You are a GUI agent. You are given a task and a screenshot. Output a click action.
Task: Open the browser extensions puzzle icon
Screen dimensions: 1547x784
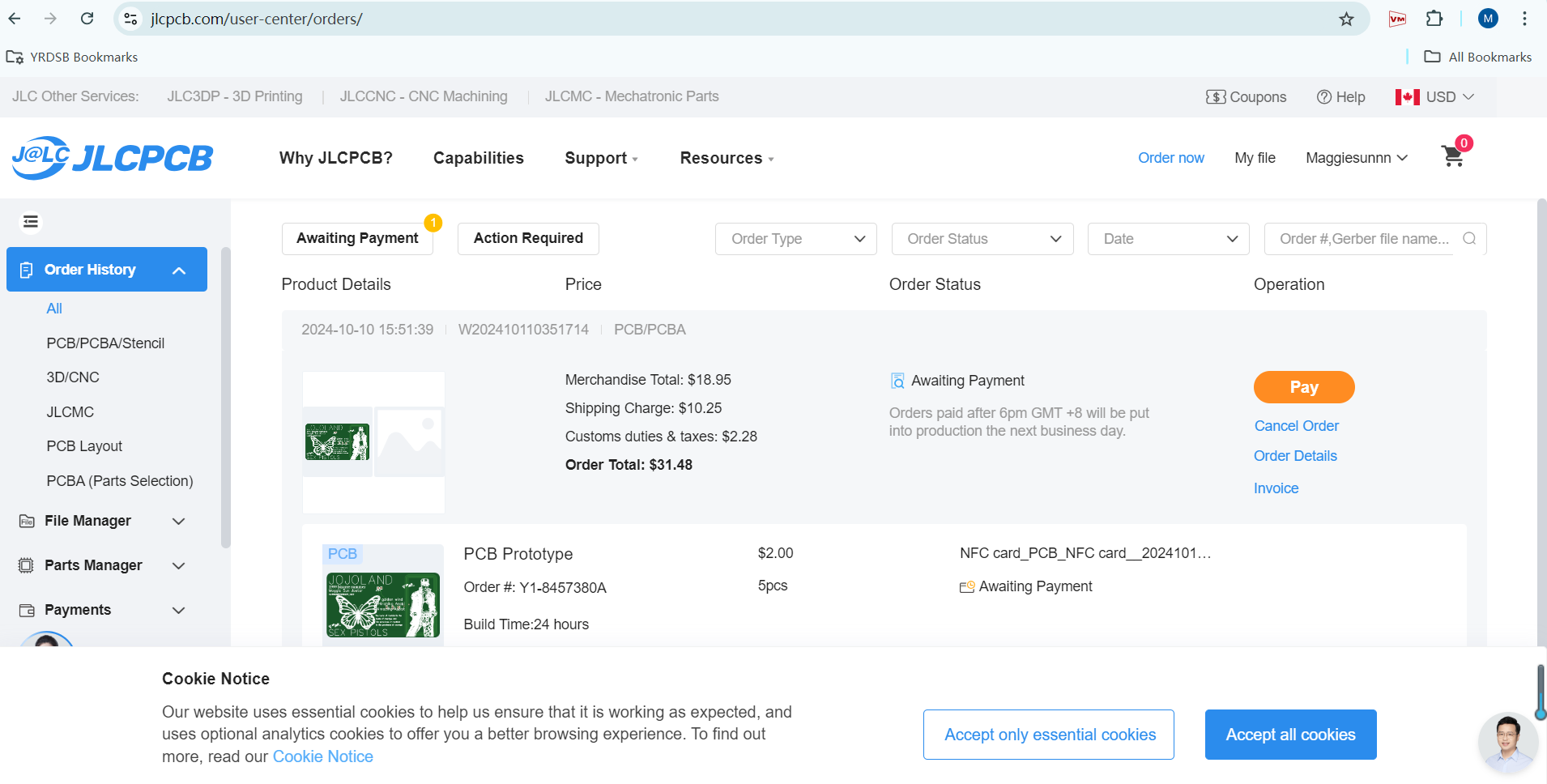click(x=1434, y=19)
